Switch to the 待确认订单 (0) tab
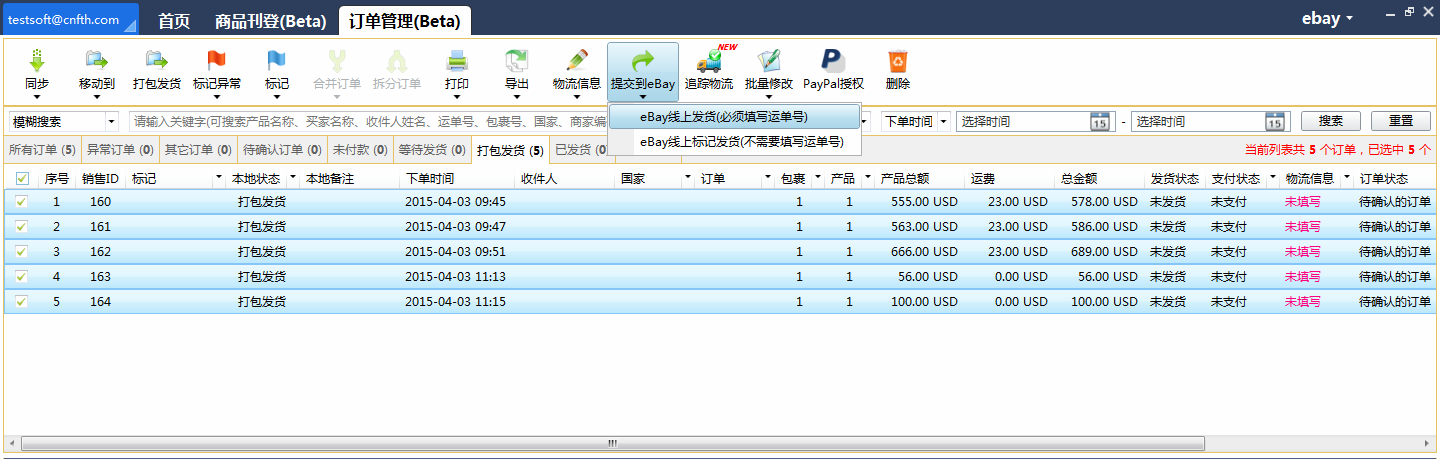The height and width of the screenshot is (459, 1440). click(282, 150)
